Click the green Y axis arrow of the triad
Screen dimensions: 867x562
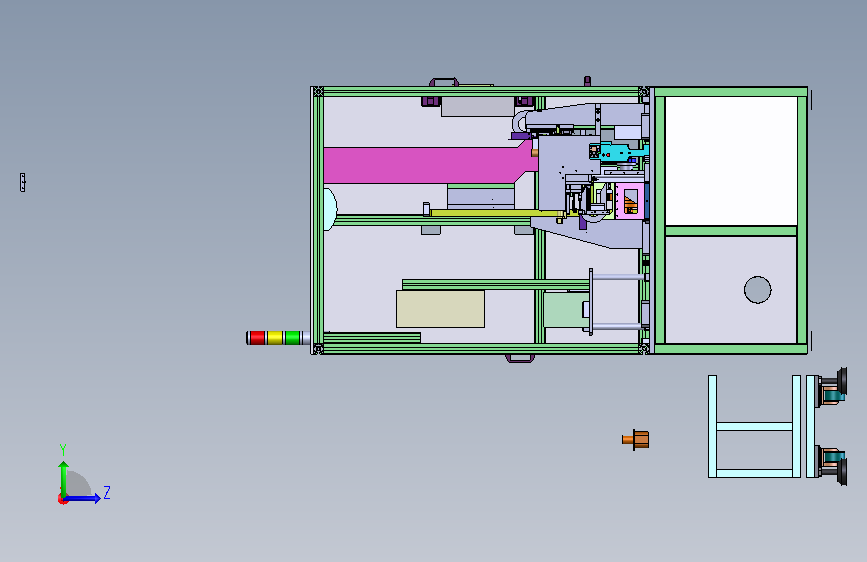(64, 479)
